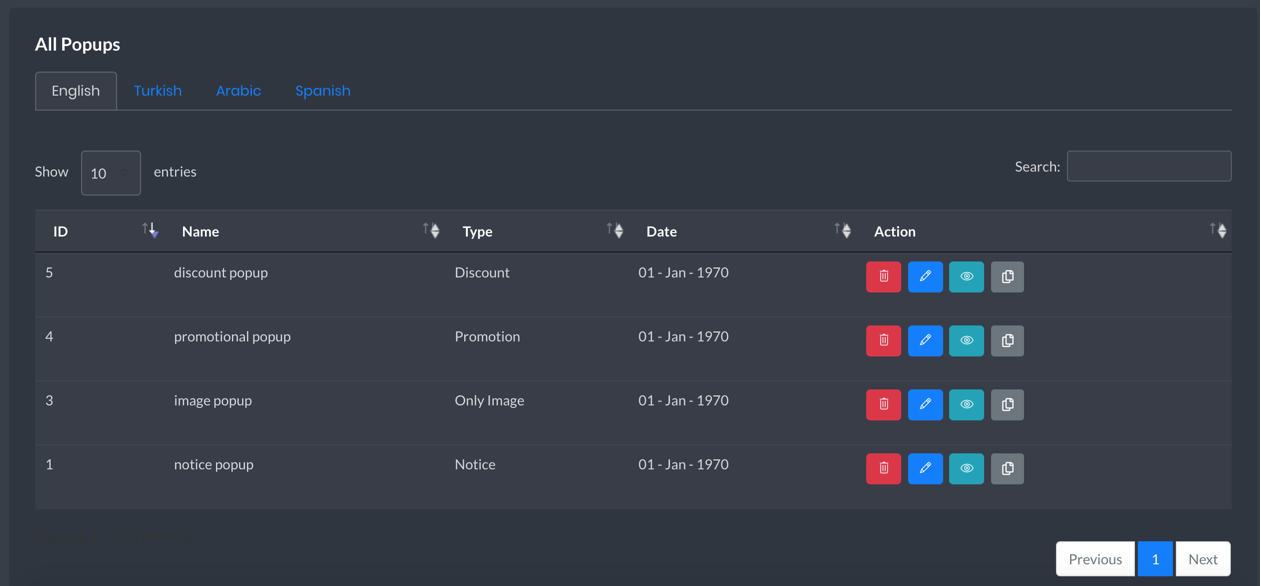This screenshot has width=1261, height=586.
Task: Open the show entries count dropdown
Action: tap(110, 173)
